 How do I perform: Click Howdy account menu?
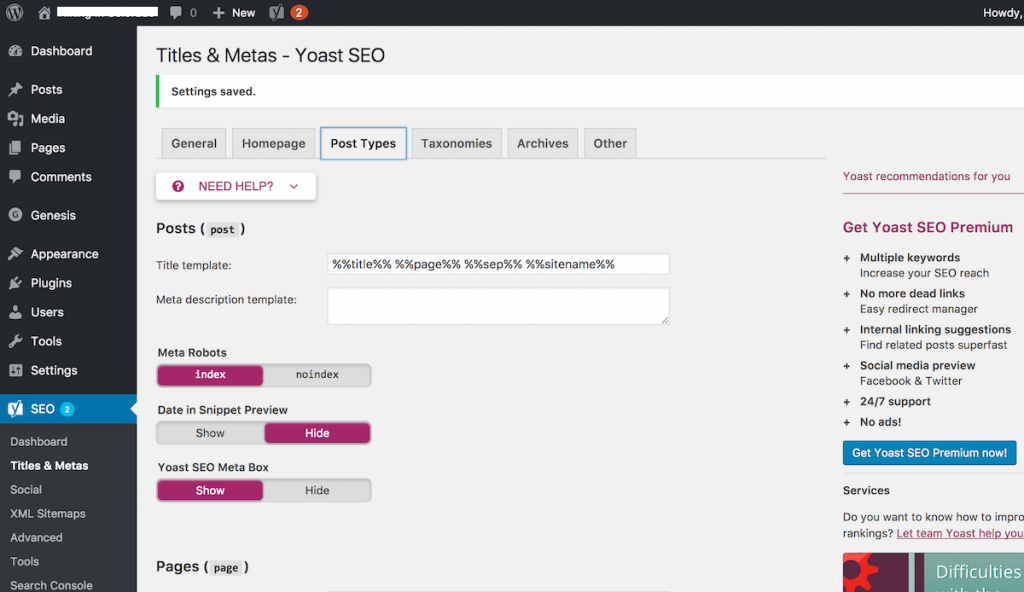tap(1002, 12)
